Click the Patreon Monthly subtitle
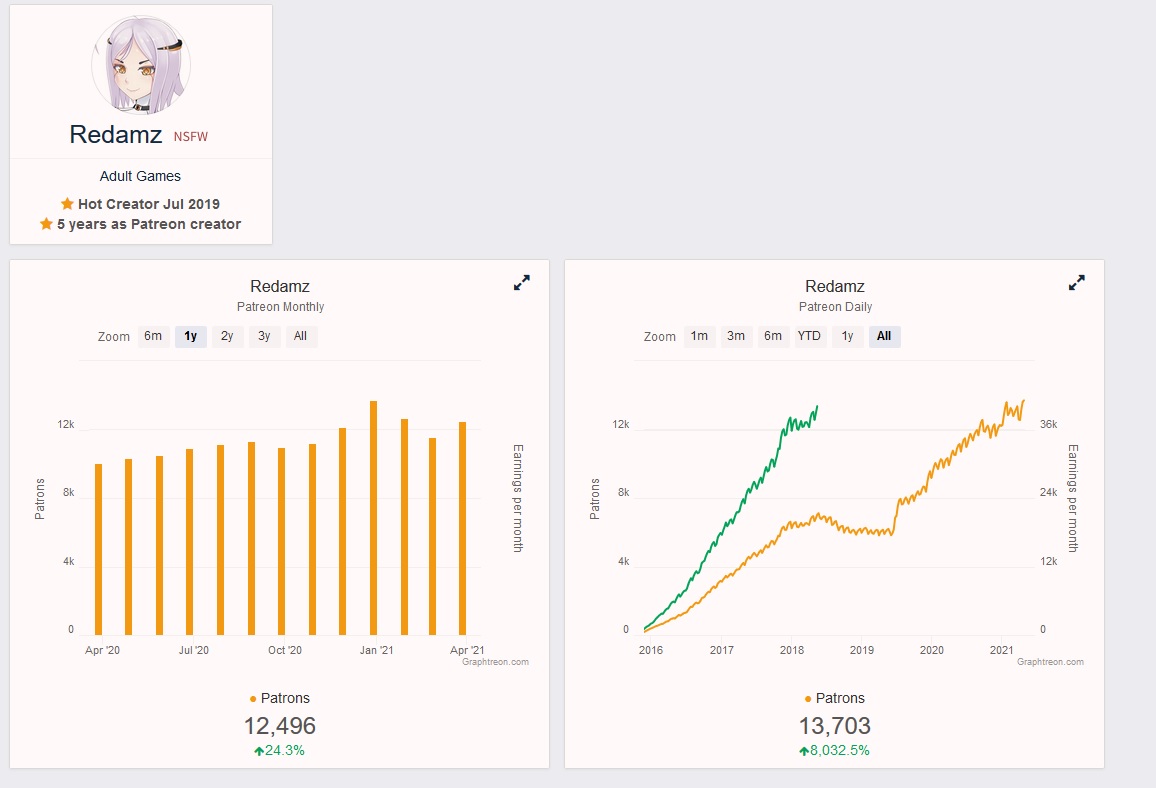1156x788 pixels. (280, 307)
